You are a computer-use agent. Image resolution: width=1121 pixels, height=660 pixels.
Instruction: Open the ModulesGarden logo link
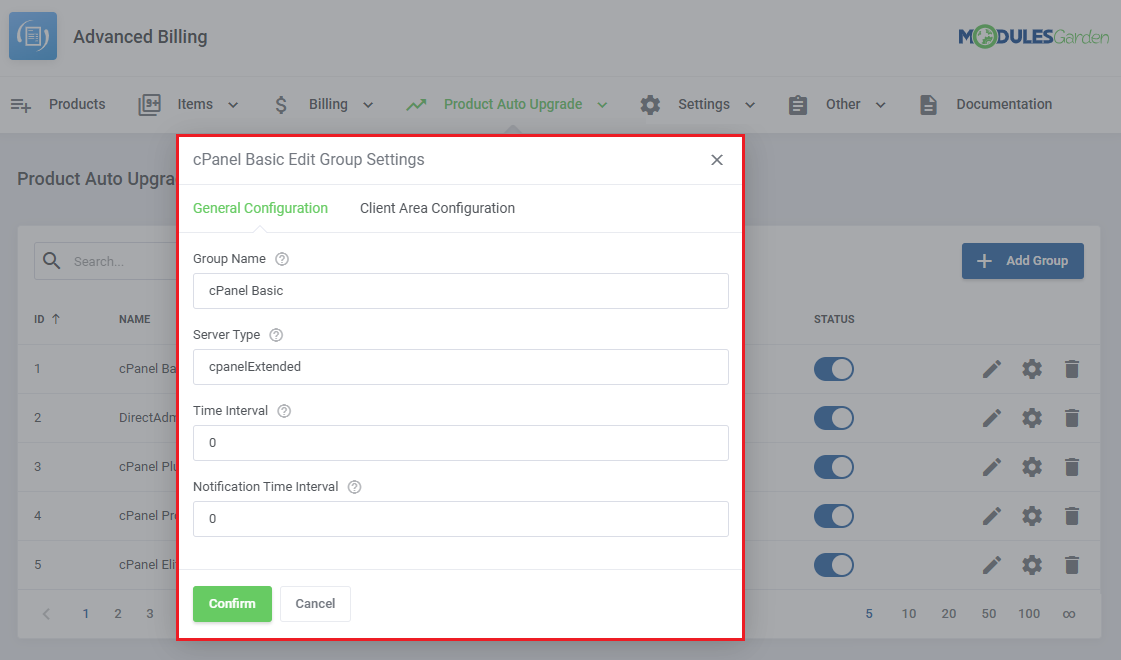1033,36
